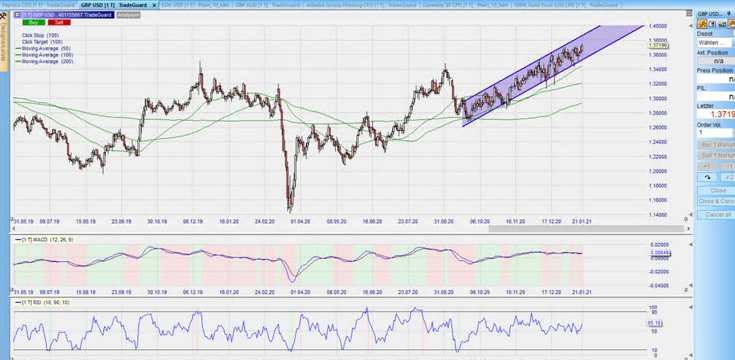Click the Letzter price 1.3719
The width and height of the screenshot is (735, 360).
[x=716, y=114]
